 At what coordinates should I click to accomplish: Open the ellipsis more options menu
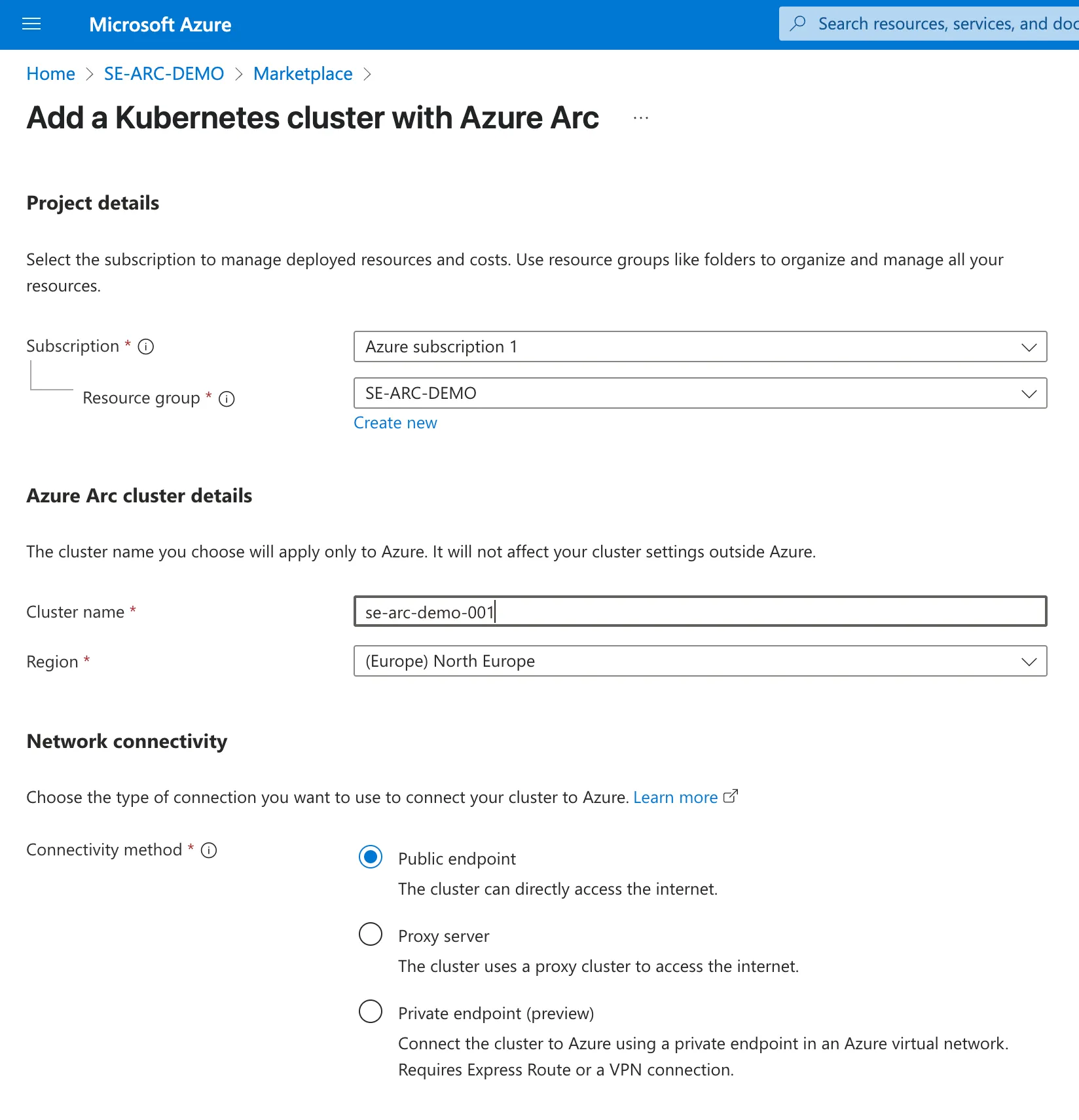point(641,119)
